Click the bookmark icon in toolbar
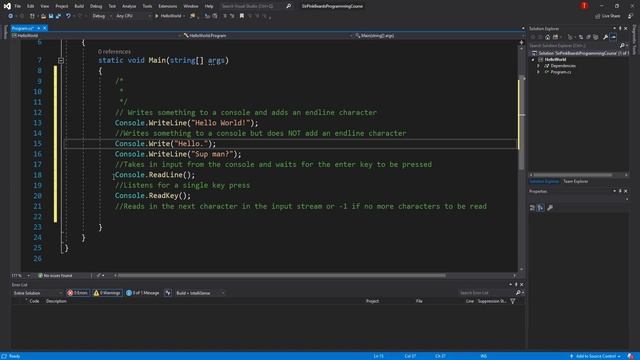 (x=242, y=16)
